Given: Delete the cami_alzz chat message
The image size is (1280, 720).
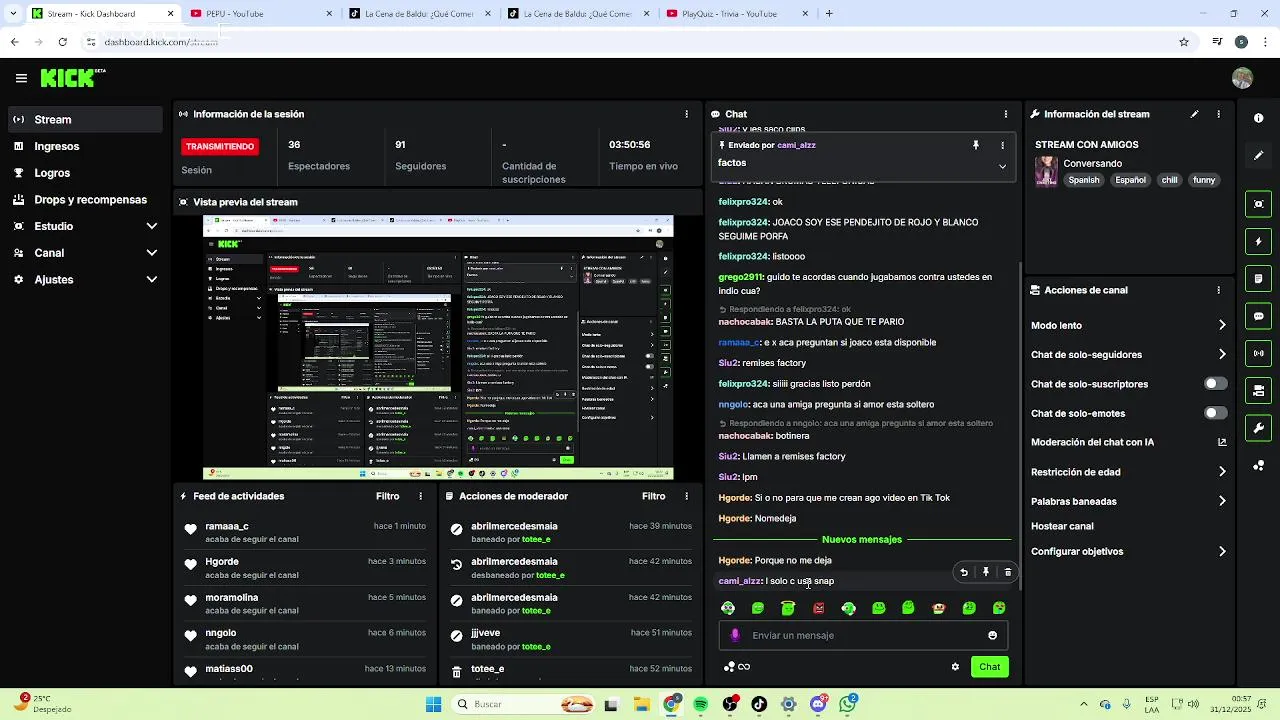Looking at the screenshot, I should point(1007,572).
